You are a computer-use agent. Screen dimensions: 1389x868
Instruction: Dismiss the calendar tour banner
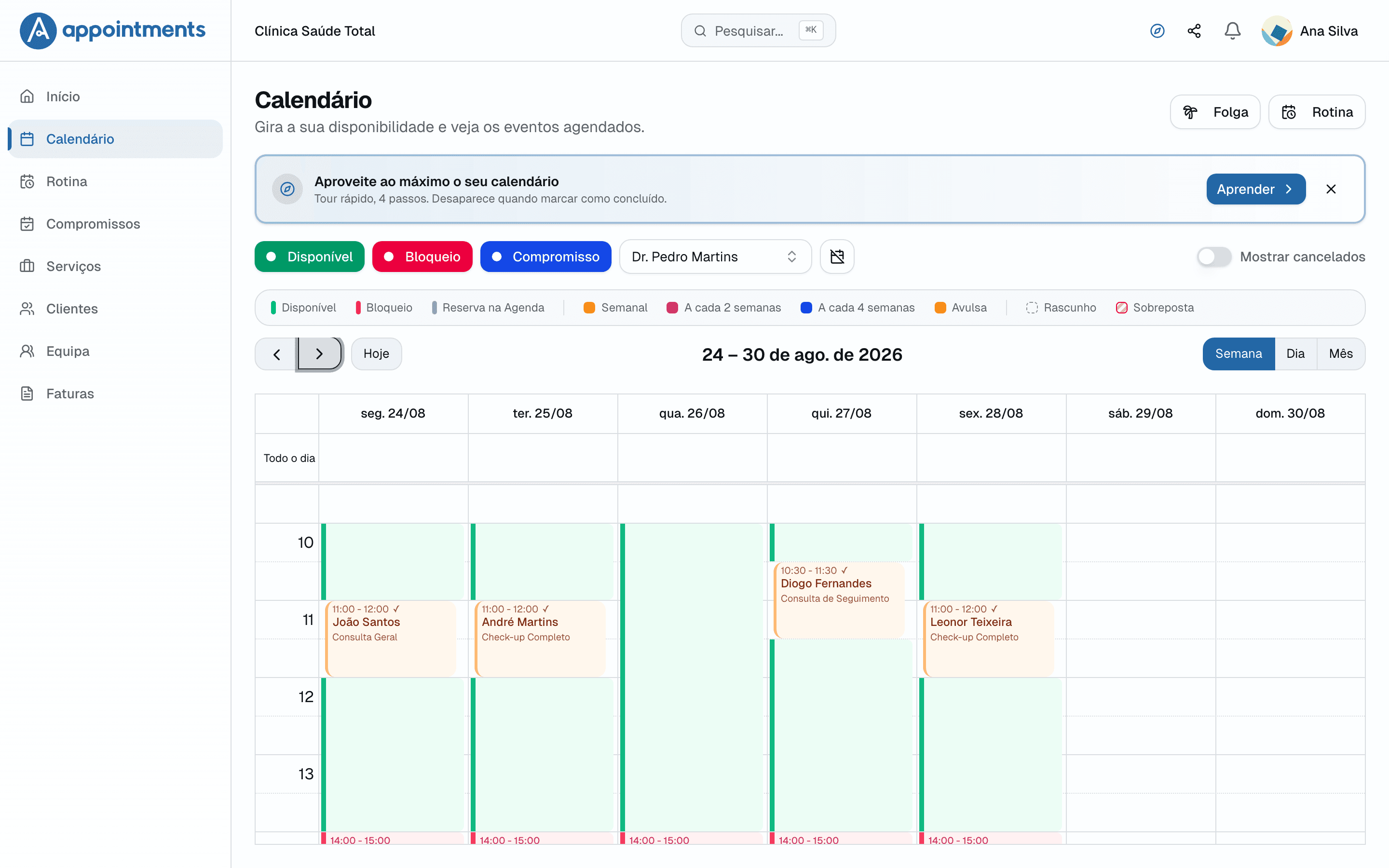click(x=1331, y=190)
